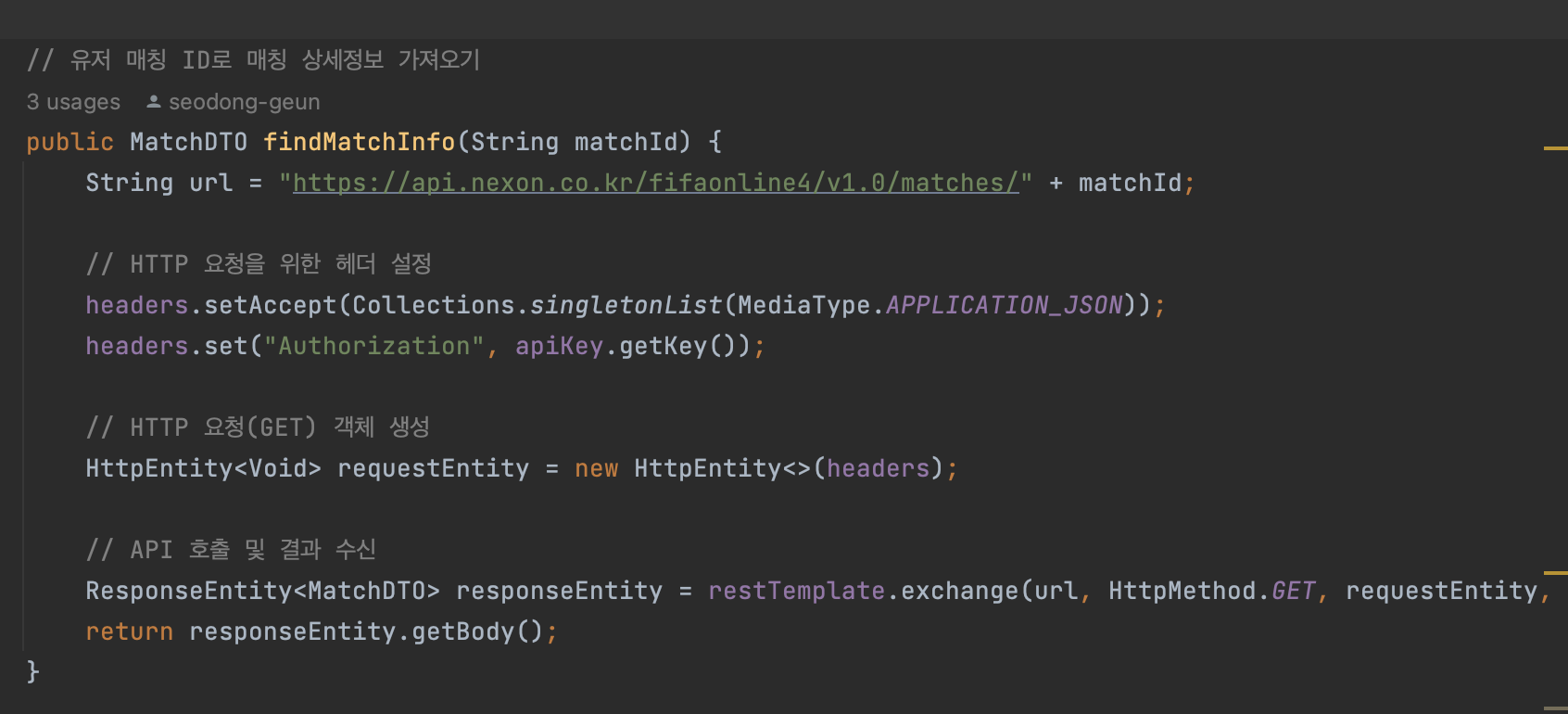Click the 'return' keyword
Screen dimensions: 1568x714
click(x=130, y=631)
